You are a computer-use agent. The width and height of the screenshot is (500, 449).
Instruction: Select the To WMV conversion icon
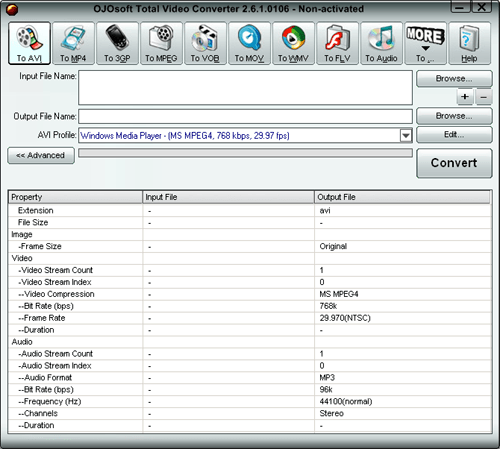tap(293, 43)
